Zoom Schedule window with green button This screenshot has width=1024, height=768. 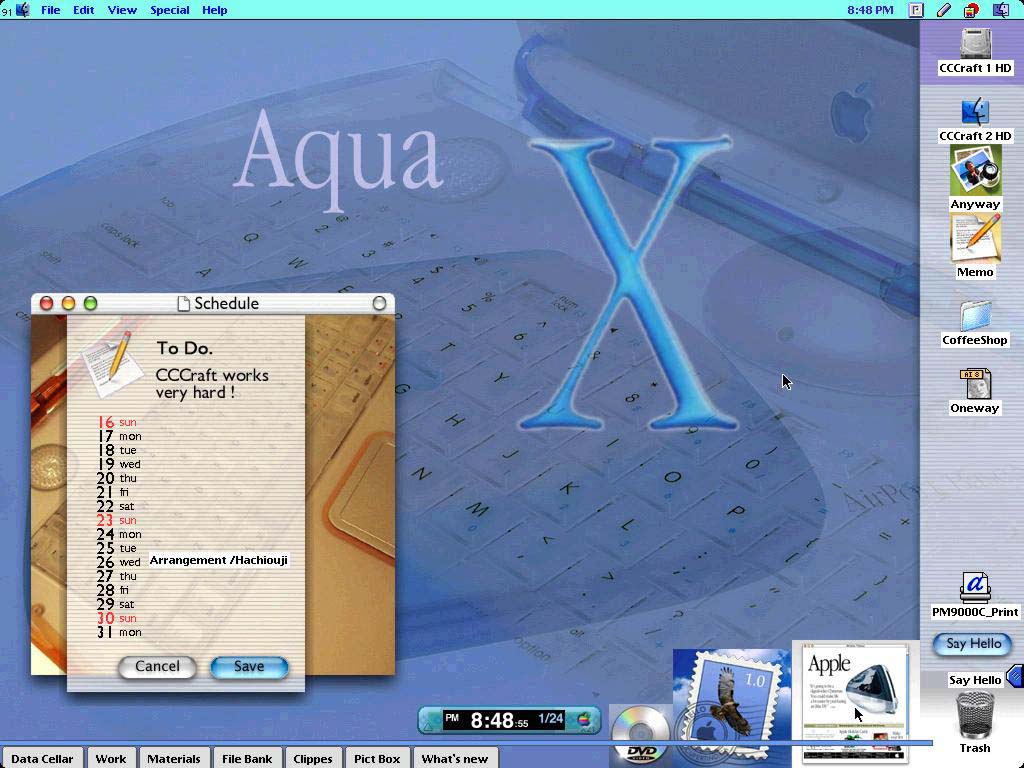[91, 303]
